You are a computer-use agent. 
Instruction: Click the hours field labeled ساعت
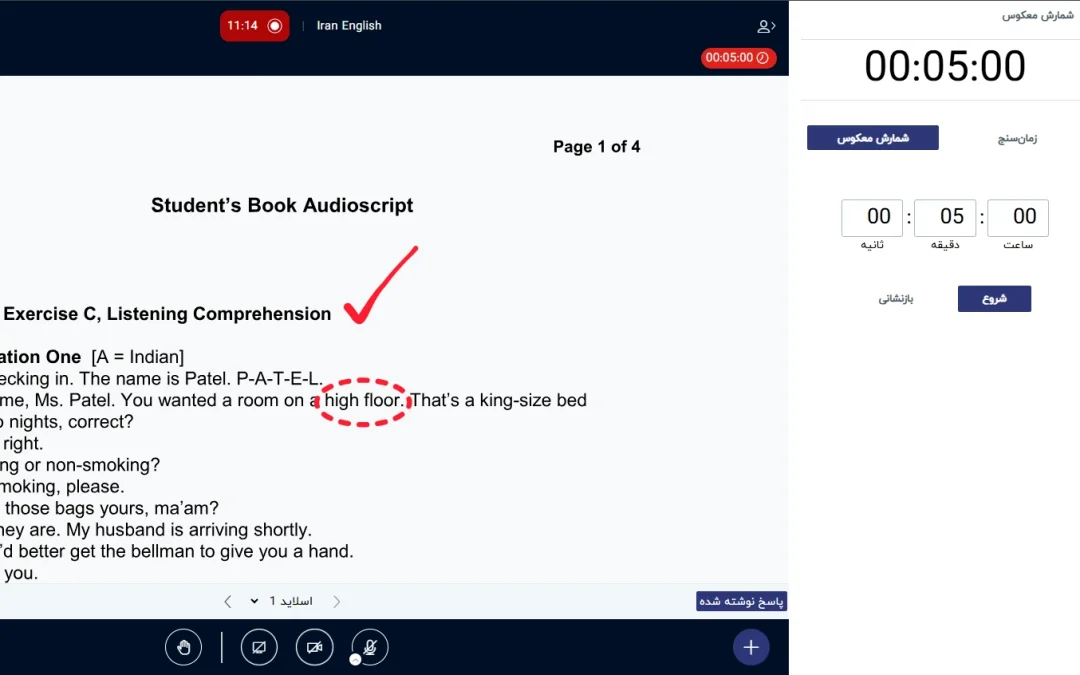click(1017, 217)
